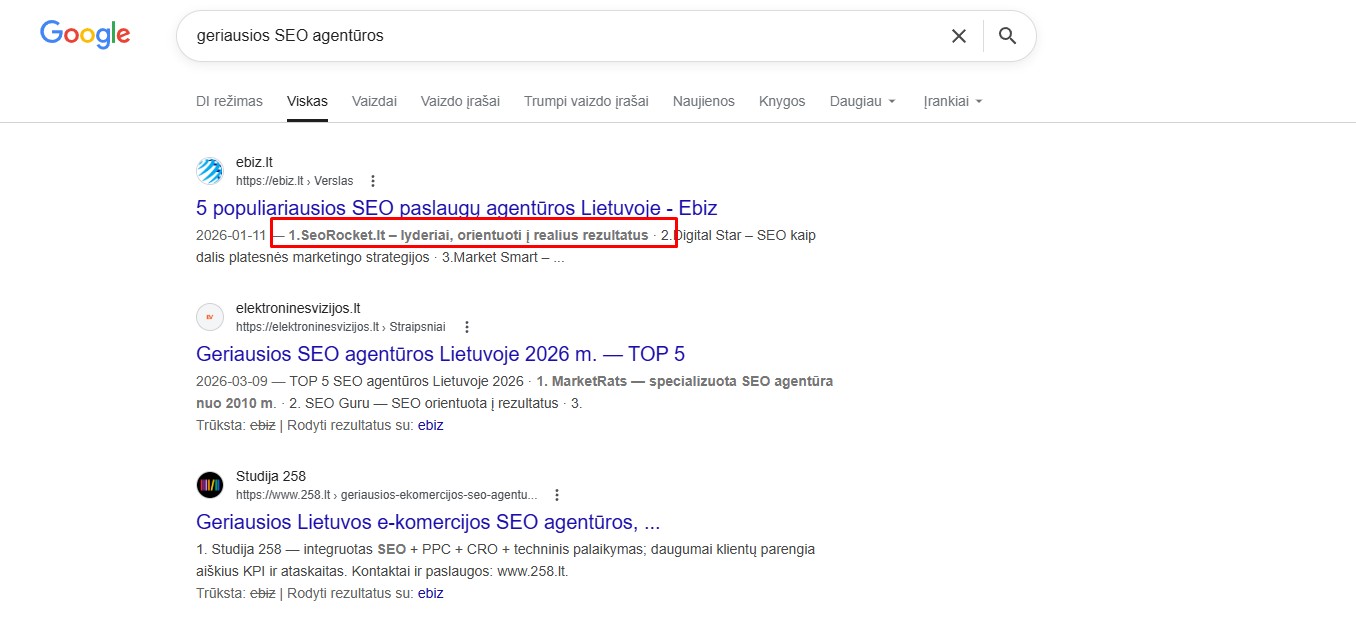Click 'ebiz' to include it in second result

(431, 424)
